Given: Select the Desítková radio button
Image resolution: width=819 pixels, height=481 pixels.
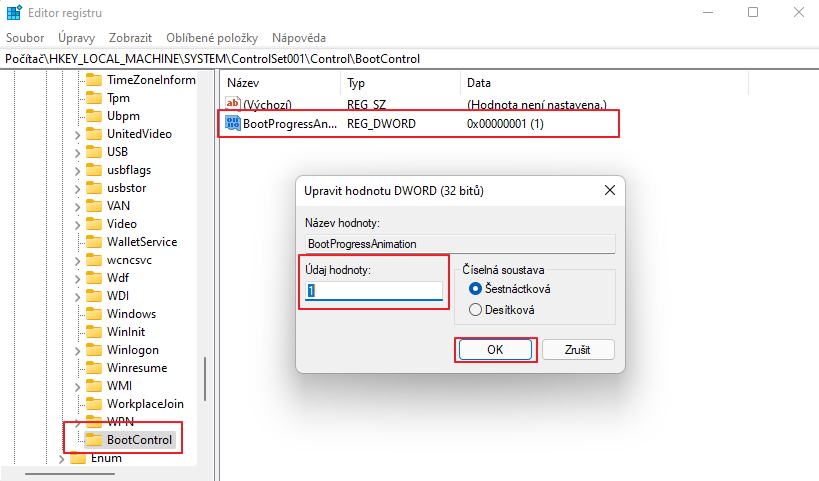Looking at the screenshot, I should coord(475,310).
